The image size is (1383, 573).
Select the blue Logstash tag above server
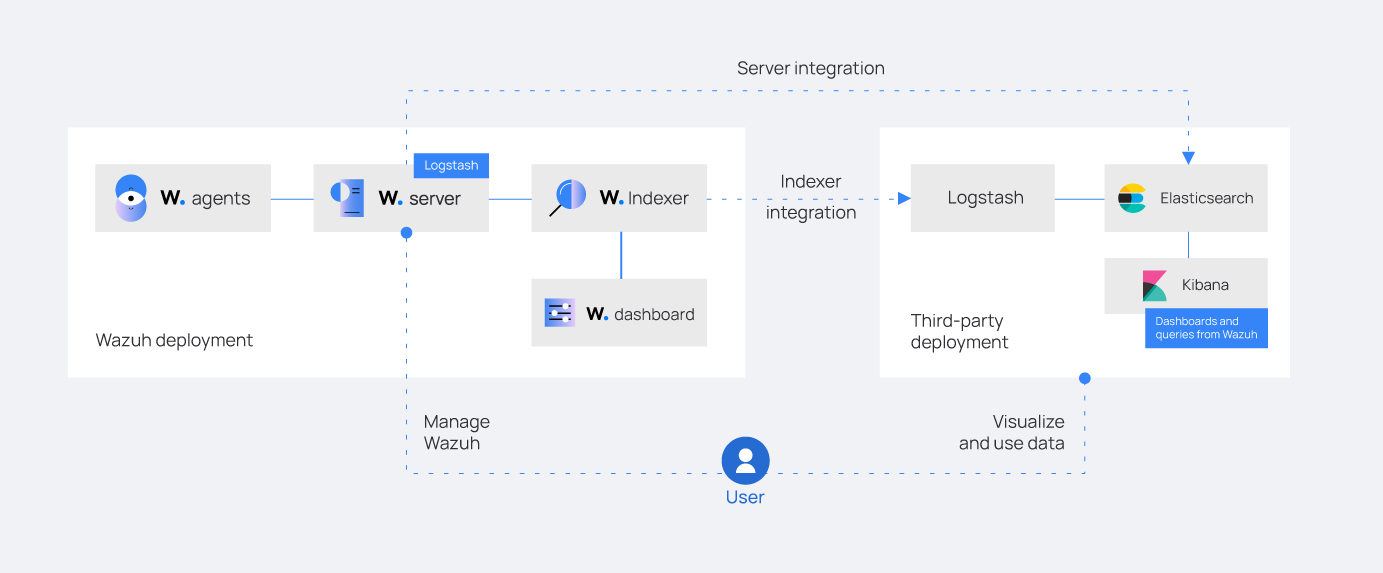451,165
